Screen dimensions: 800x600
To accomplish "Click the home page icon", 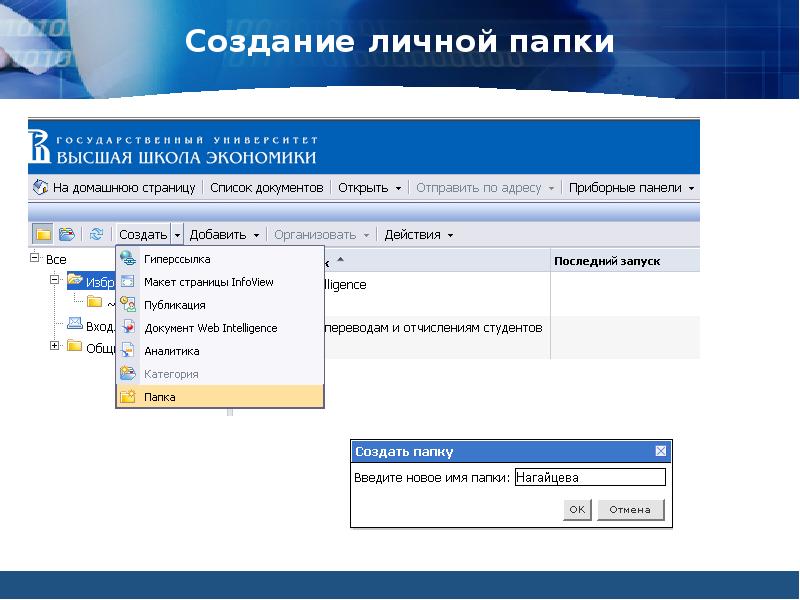I will 40,187.
